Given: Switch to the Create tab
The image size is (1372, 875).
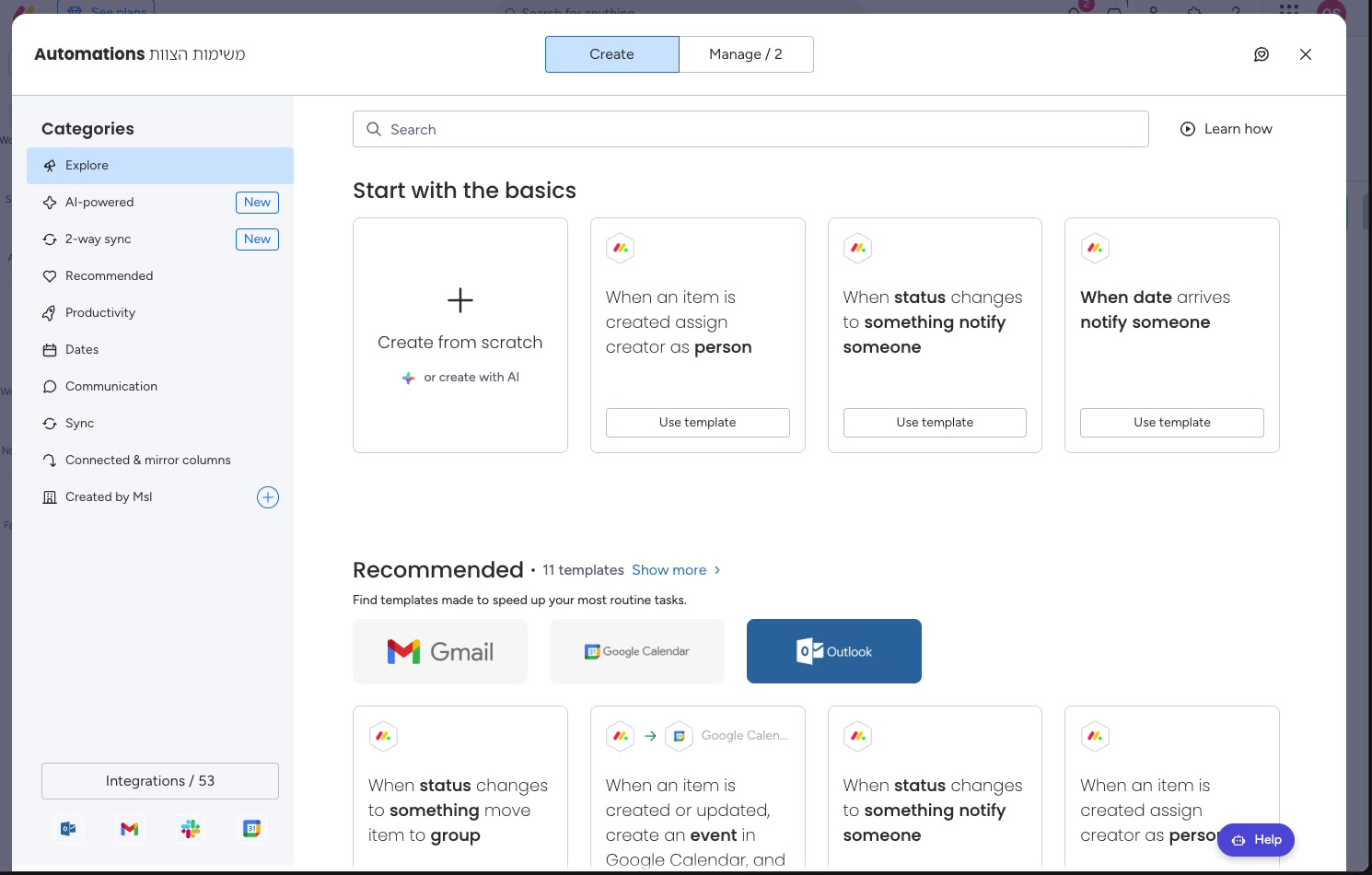Looking at the screenshot, I should pyautogui.click(x=612, y=54).
